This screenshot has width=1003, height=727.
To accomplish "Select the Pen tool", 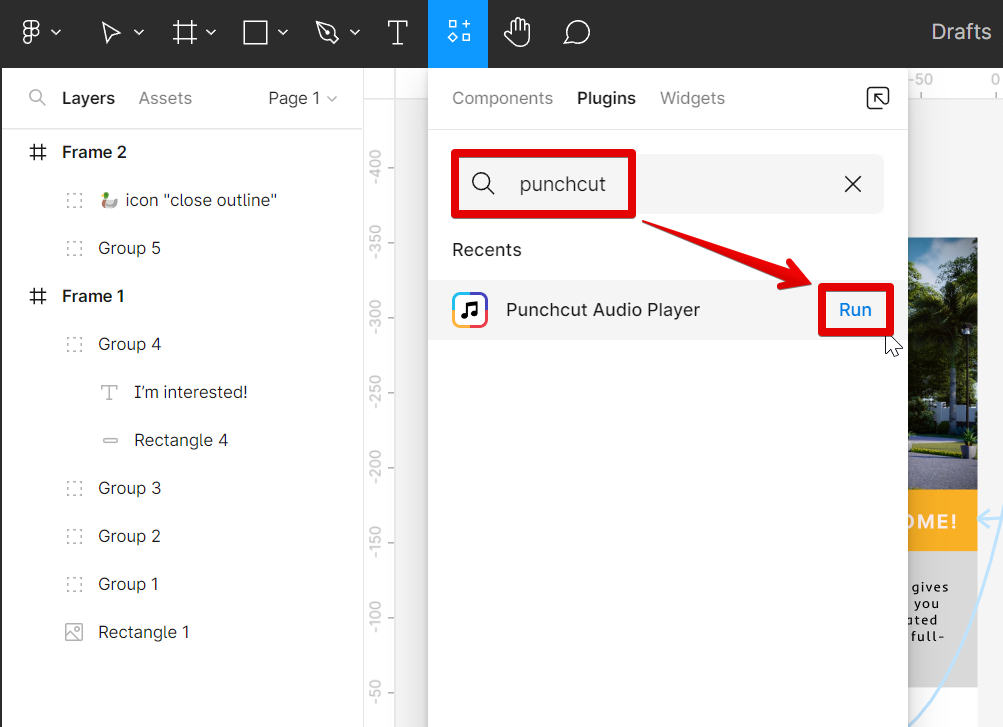I will coord(327,33).
